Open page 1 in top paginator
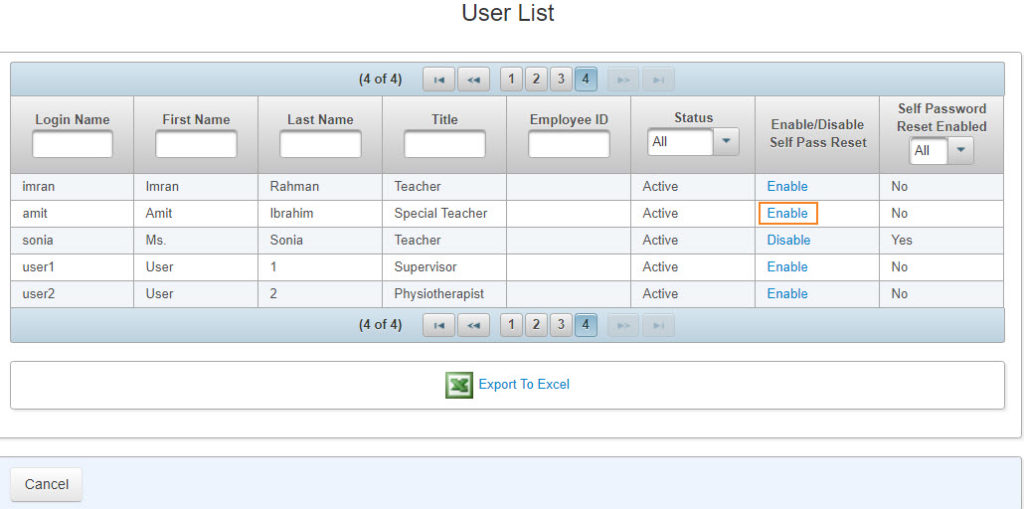Viewport: 1024px width, 509px height. (x=511, y=80)
